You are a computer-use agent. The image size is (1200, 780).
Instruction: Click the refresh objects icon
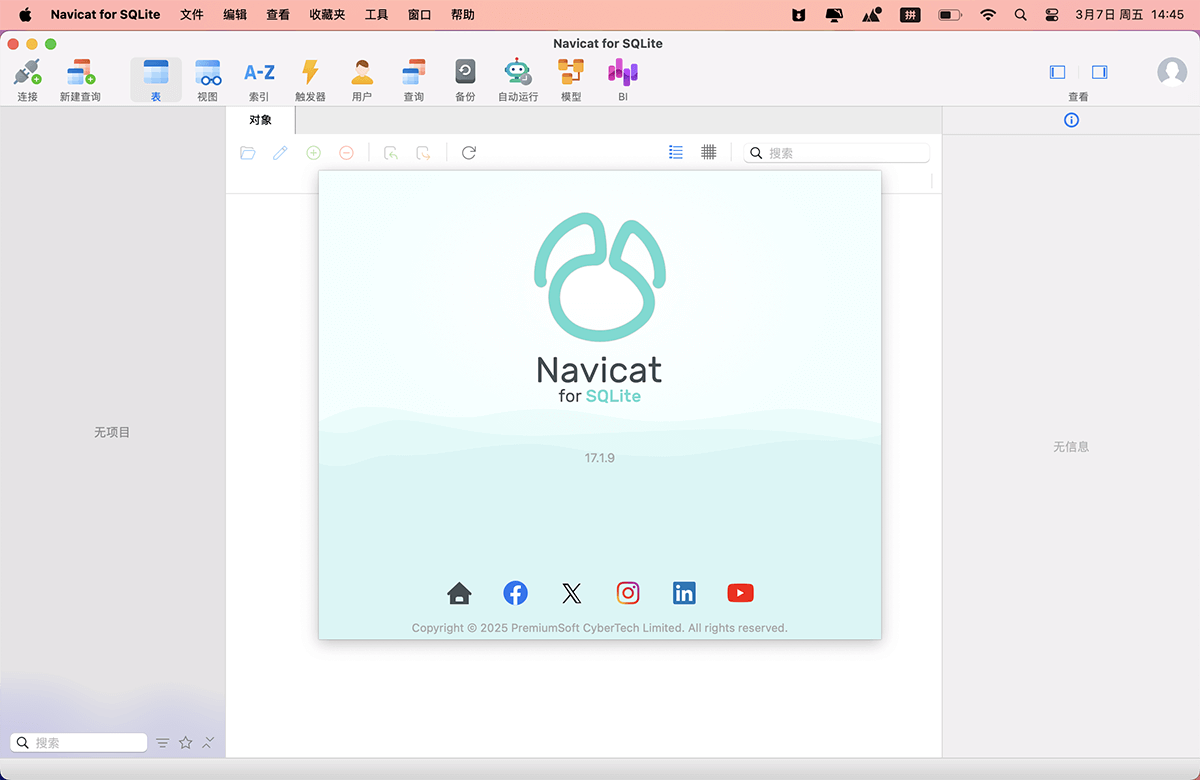pos(469,153)
